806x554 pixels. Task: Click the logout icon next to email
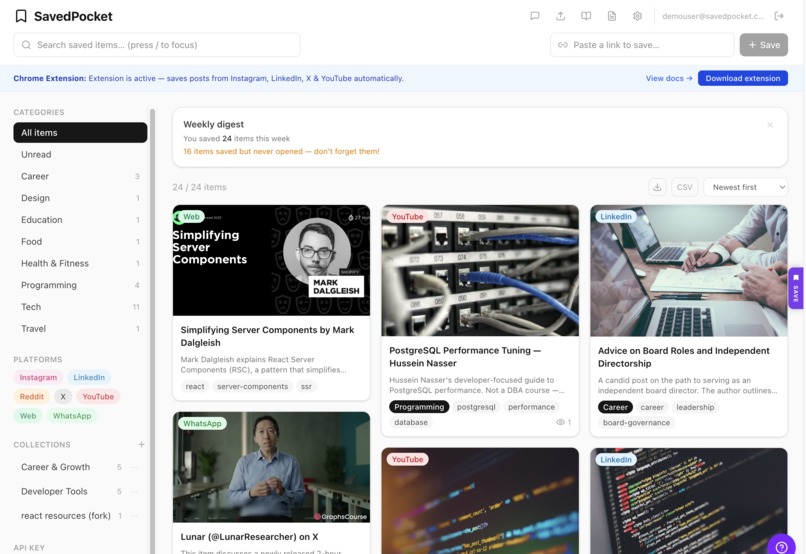pos(779,16)
